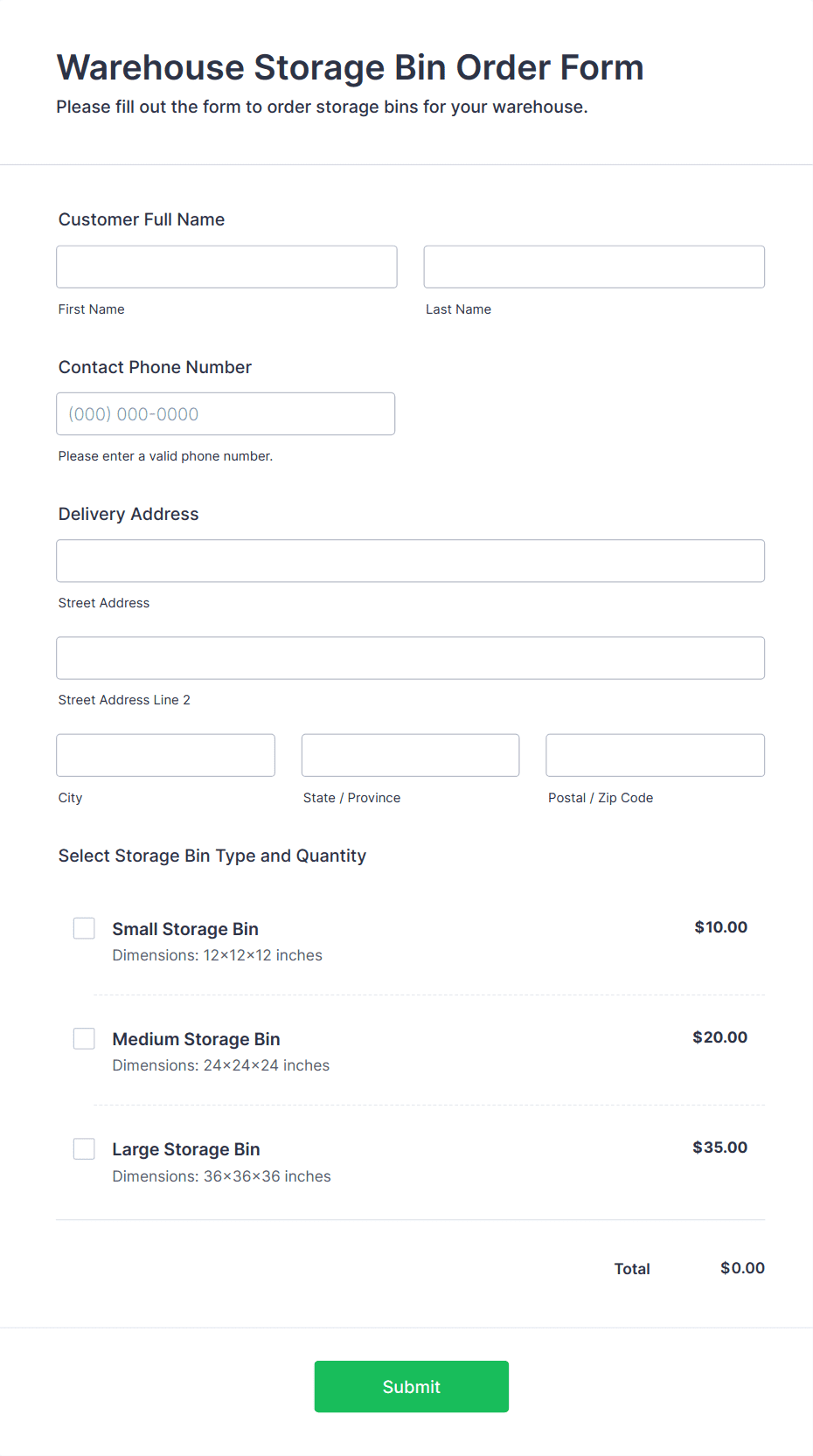
Task: Tick the Medium Storage Bin checkbox
Action: (x=84, y=1038)
